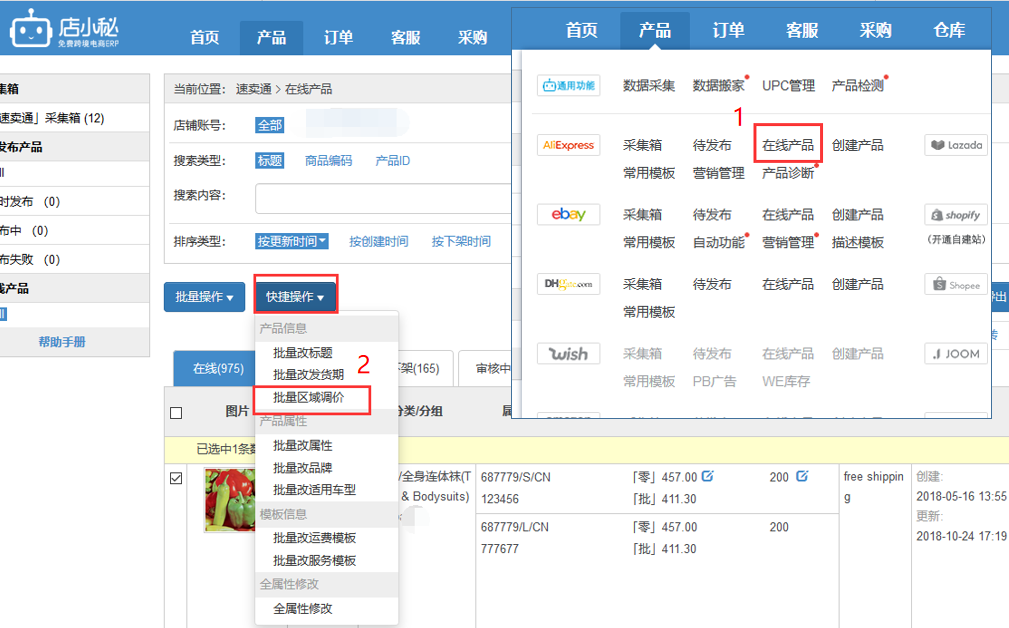Click 在线产品 under AliExpress row
1009x628 pixels.
788,145
